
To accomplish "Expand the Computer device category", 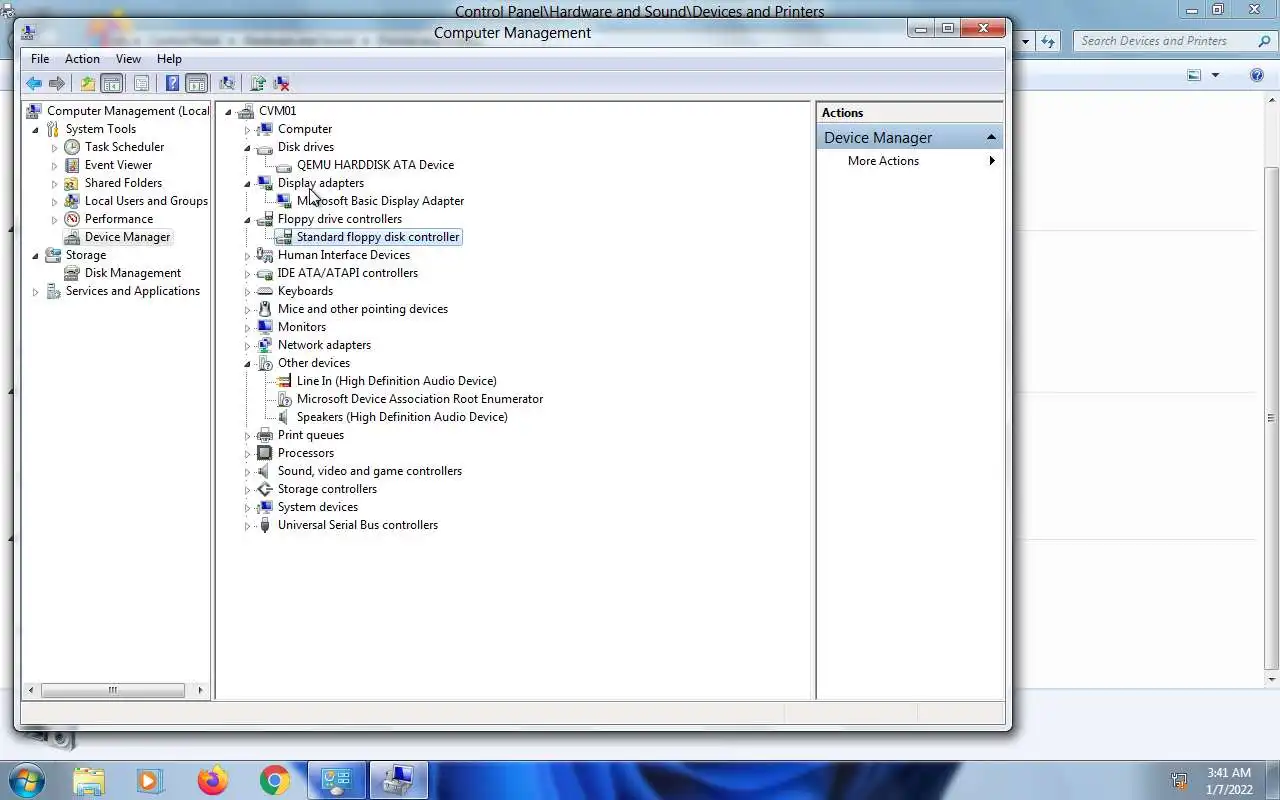I will click(x=248, y=129).
